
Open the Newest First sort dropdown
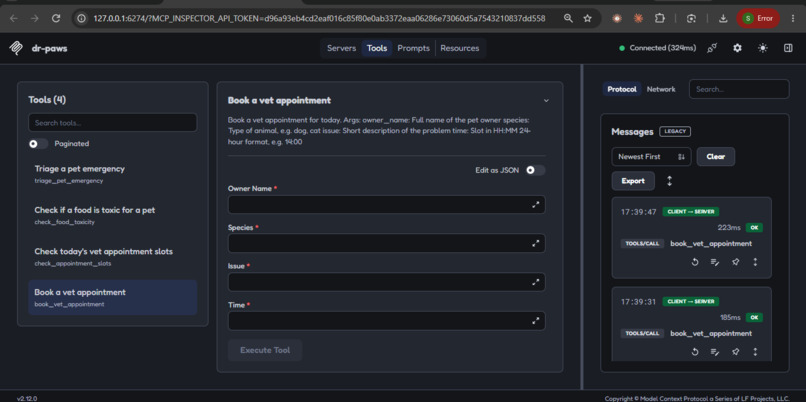tap(651, 157)
